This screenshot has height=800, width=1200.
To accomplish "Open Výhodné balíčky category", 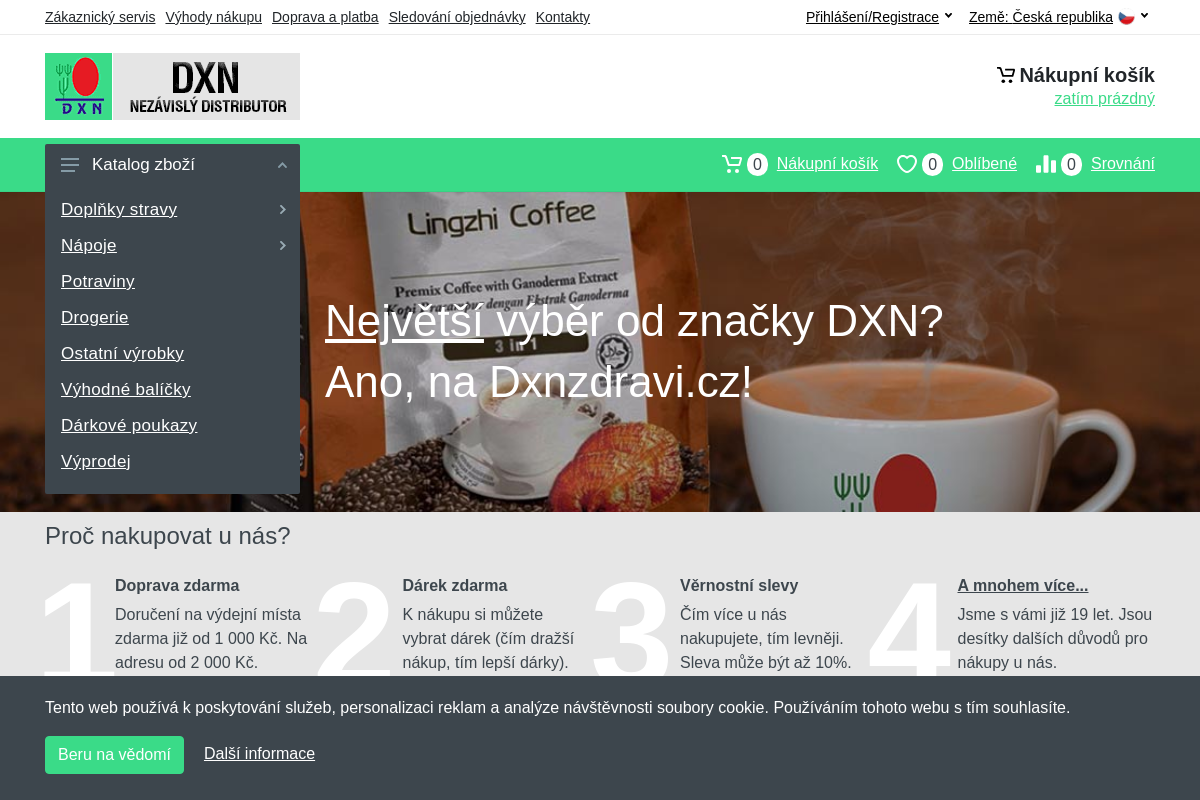I will (126, 389).
